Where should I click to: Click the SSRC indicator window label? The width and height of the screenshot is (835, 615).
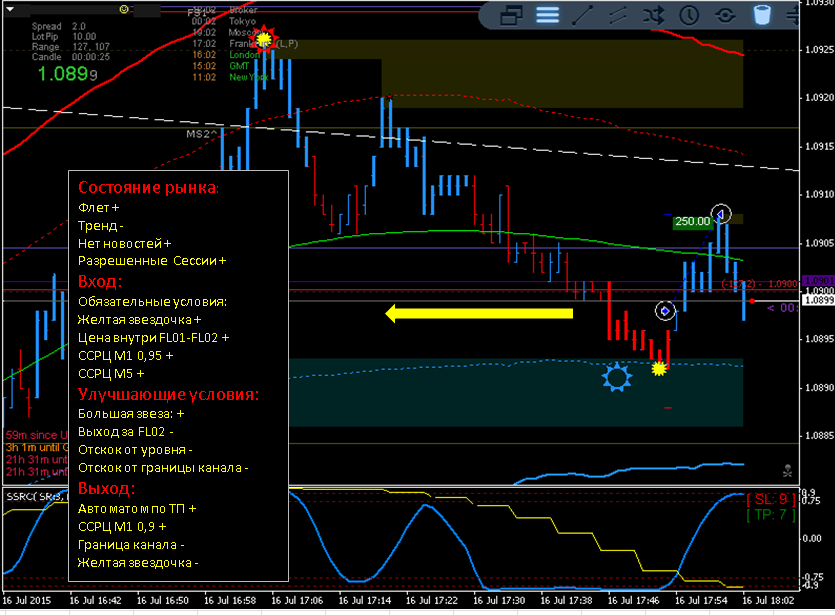click(x=35, y=497)
